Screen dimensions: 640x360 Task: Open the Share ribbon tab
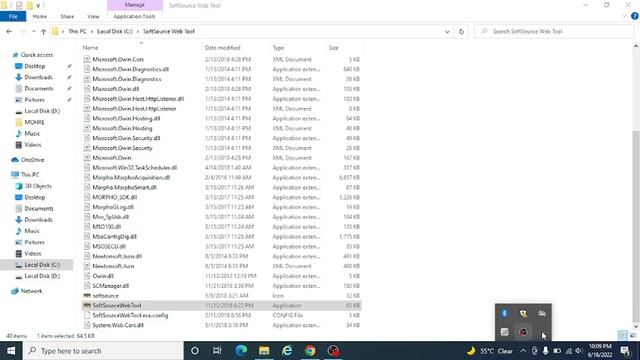(x=67, y=16)
